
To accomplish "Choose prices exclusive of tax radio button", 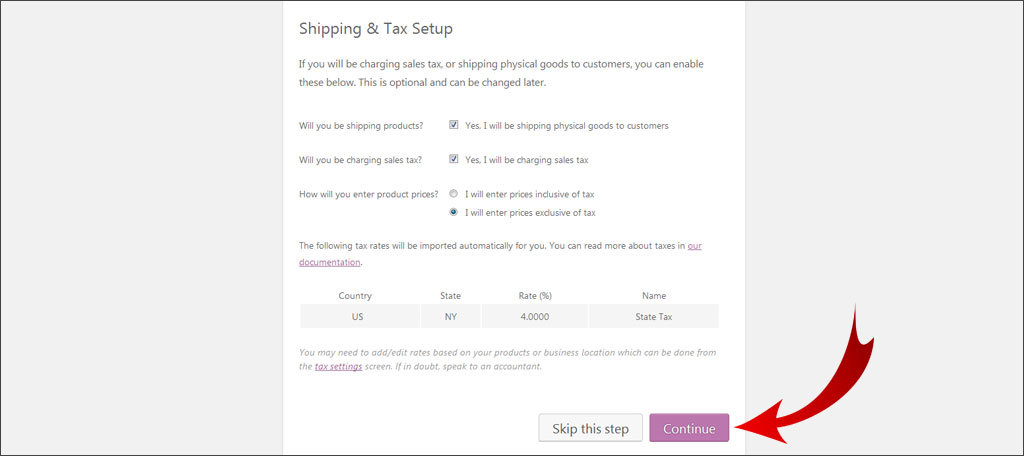I will (x=454, y=212).
